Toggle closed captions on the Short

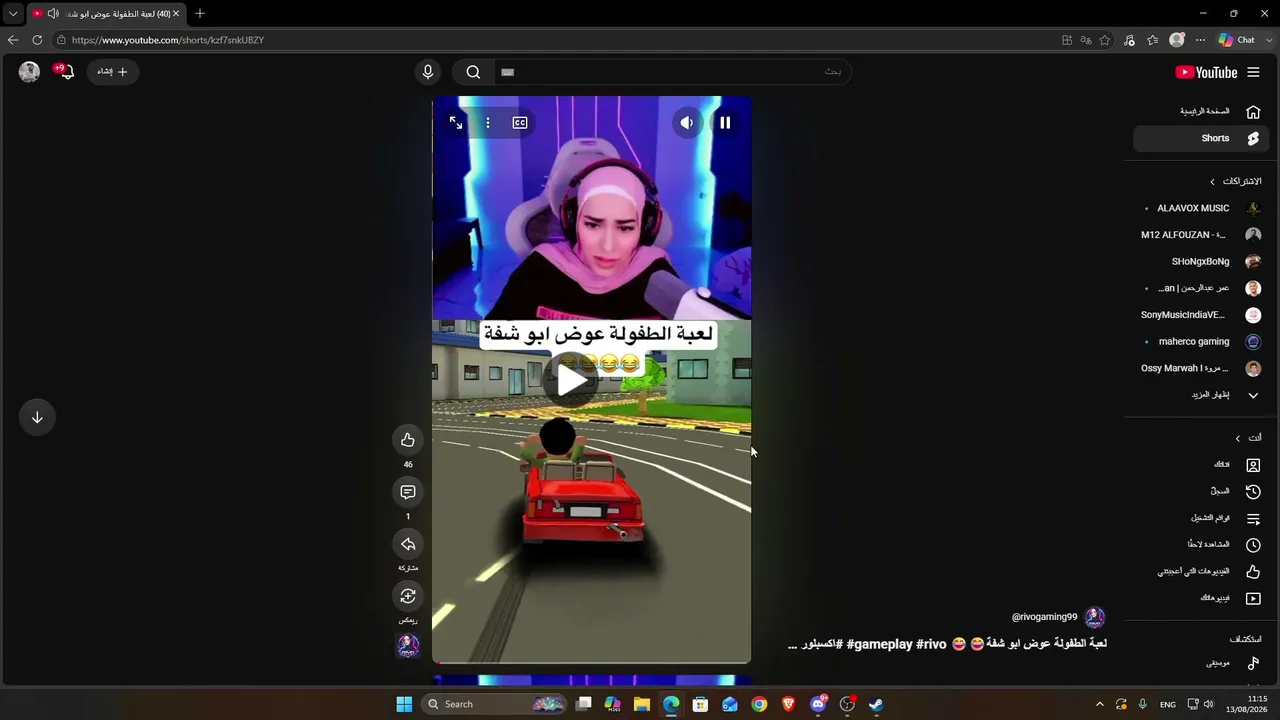[x=520, y=123]
